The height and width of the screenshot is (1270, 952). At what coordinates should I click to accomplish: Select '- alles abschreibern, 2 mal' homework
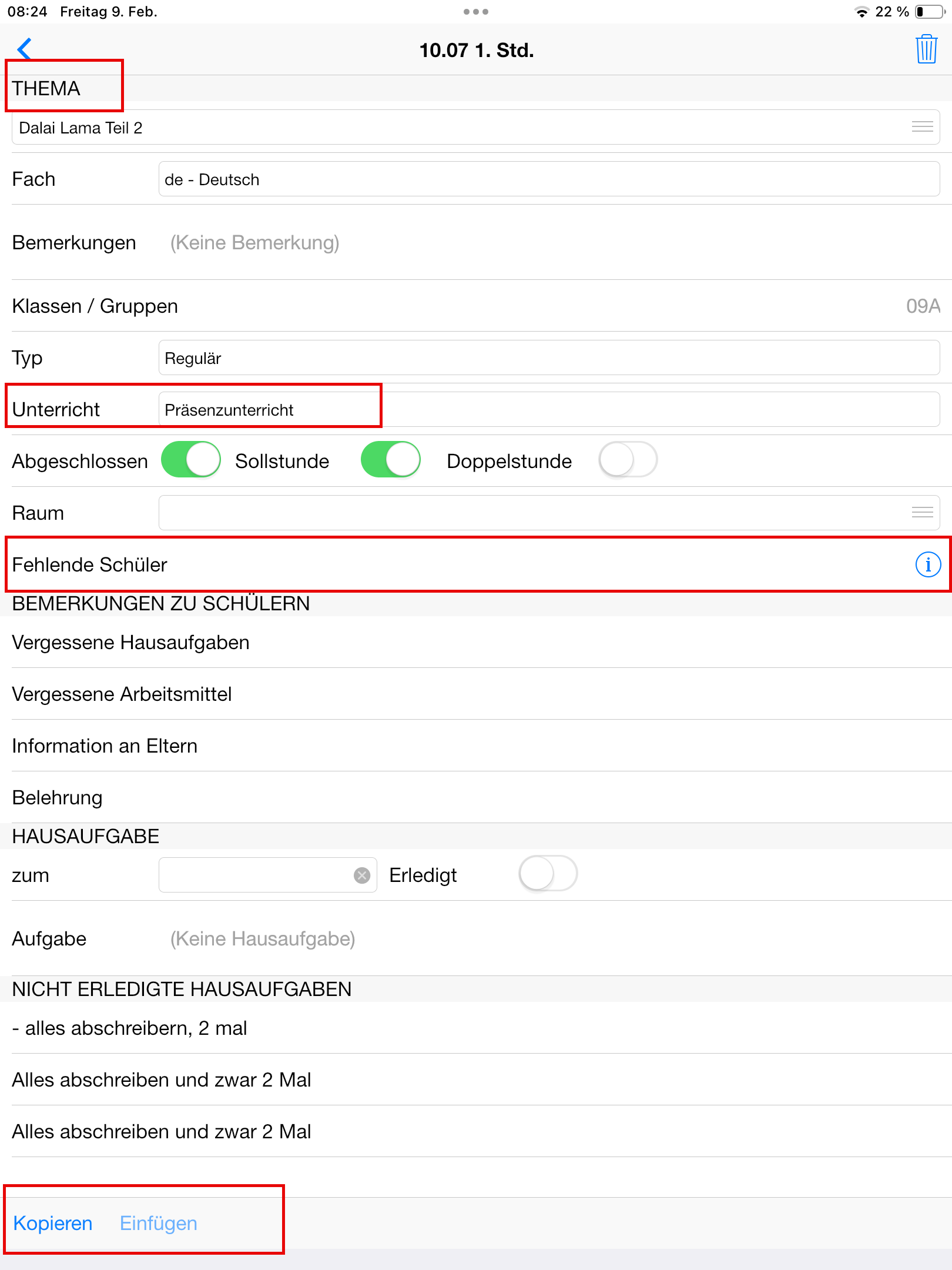point(476,1028)
